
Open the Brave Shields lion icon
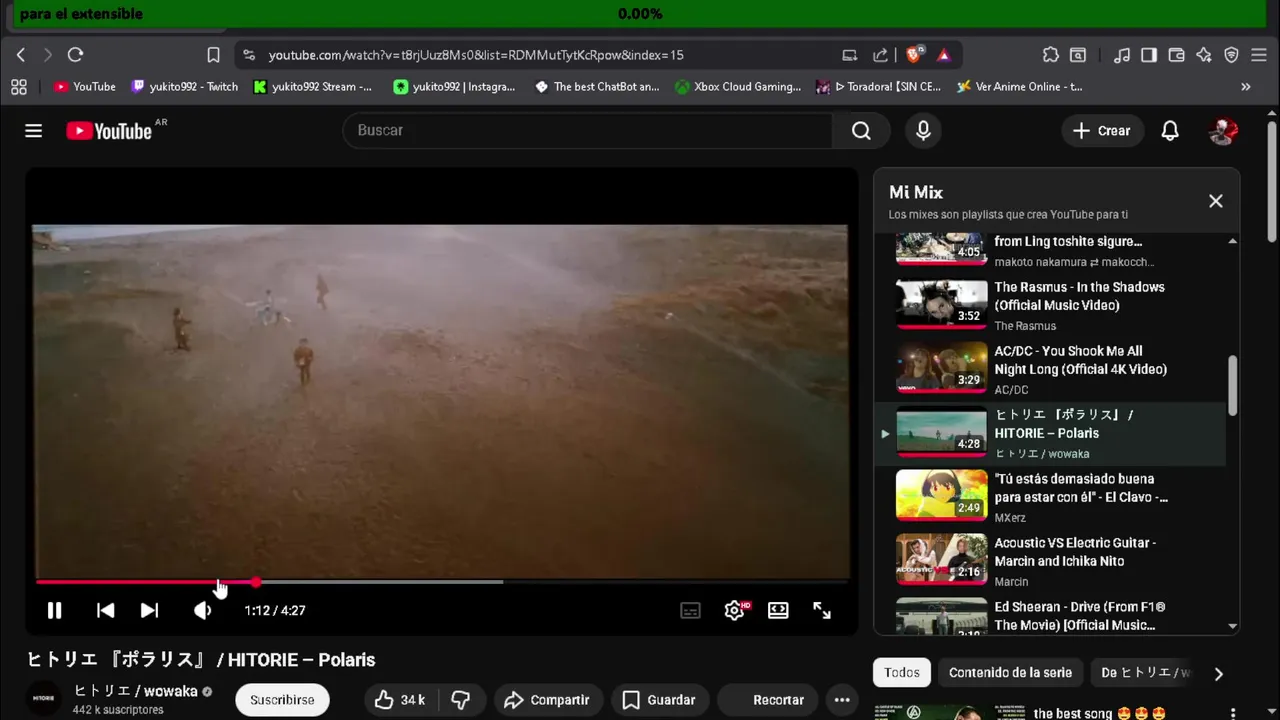(913, 55)
